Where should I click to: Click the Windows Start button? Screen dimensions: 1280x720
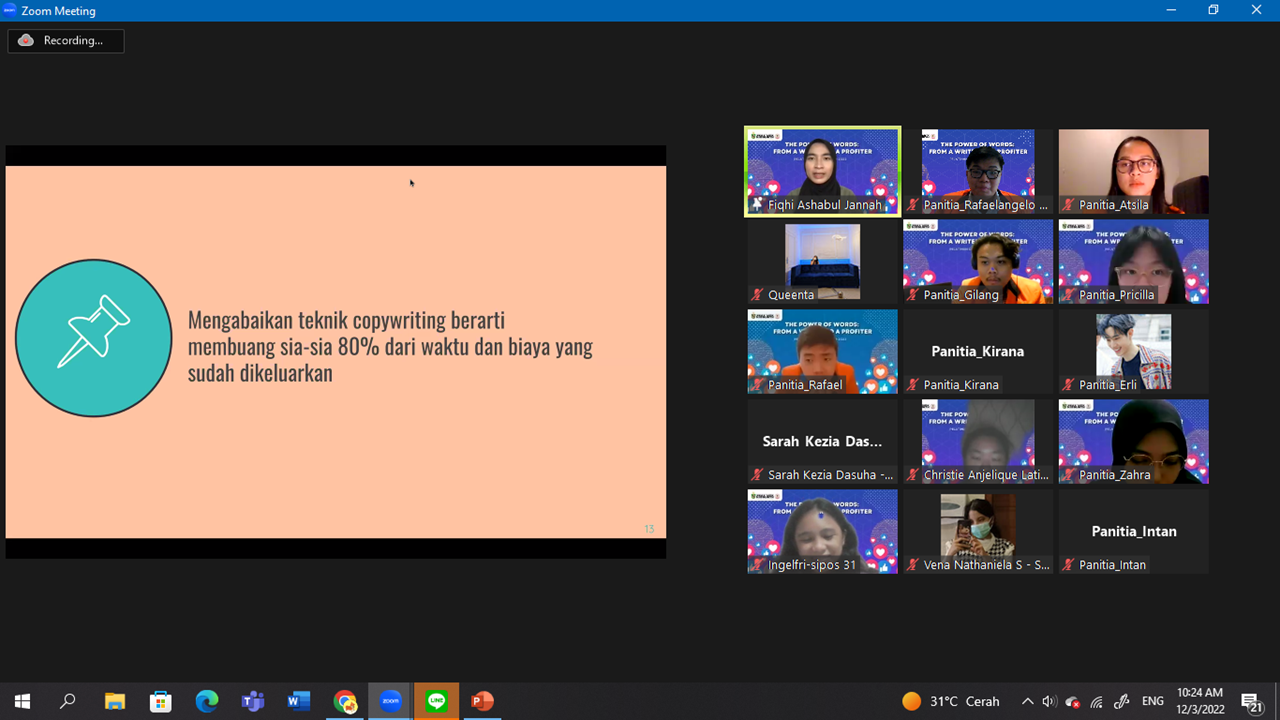[x=22, y=701]
